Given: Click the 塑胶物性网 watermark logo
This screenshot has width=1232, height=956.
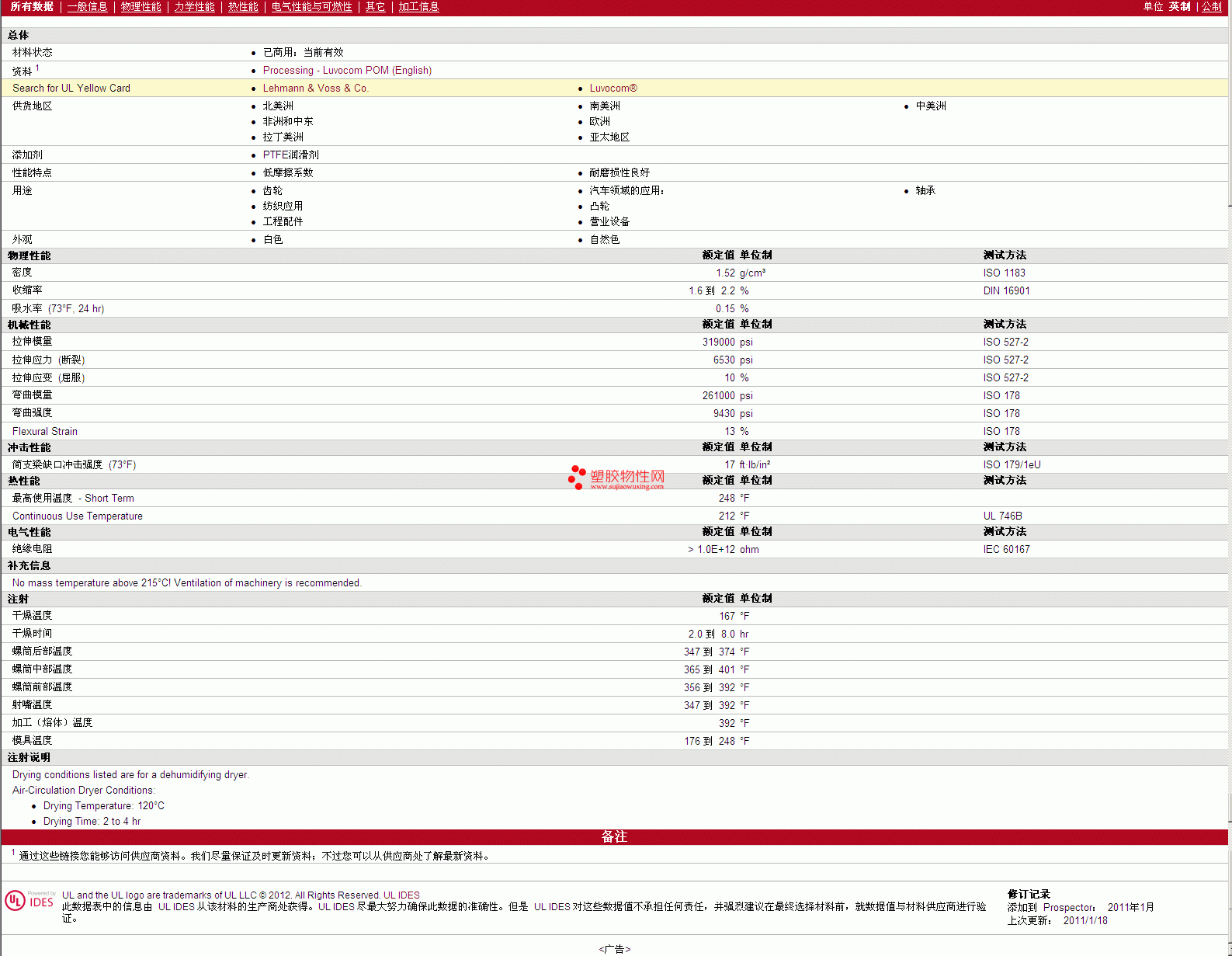Looking at the screenshot, I should [616, 478].
